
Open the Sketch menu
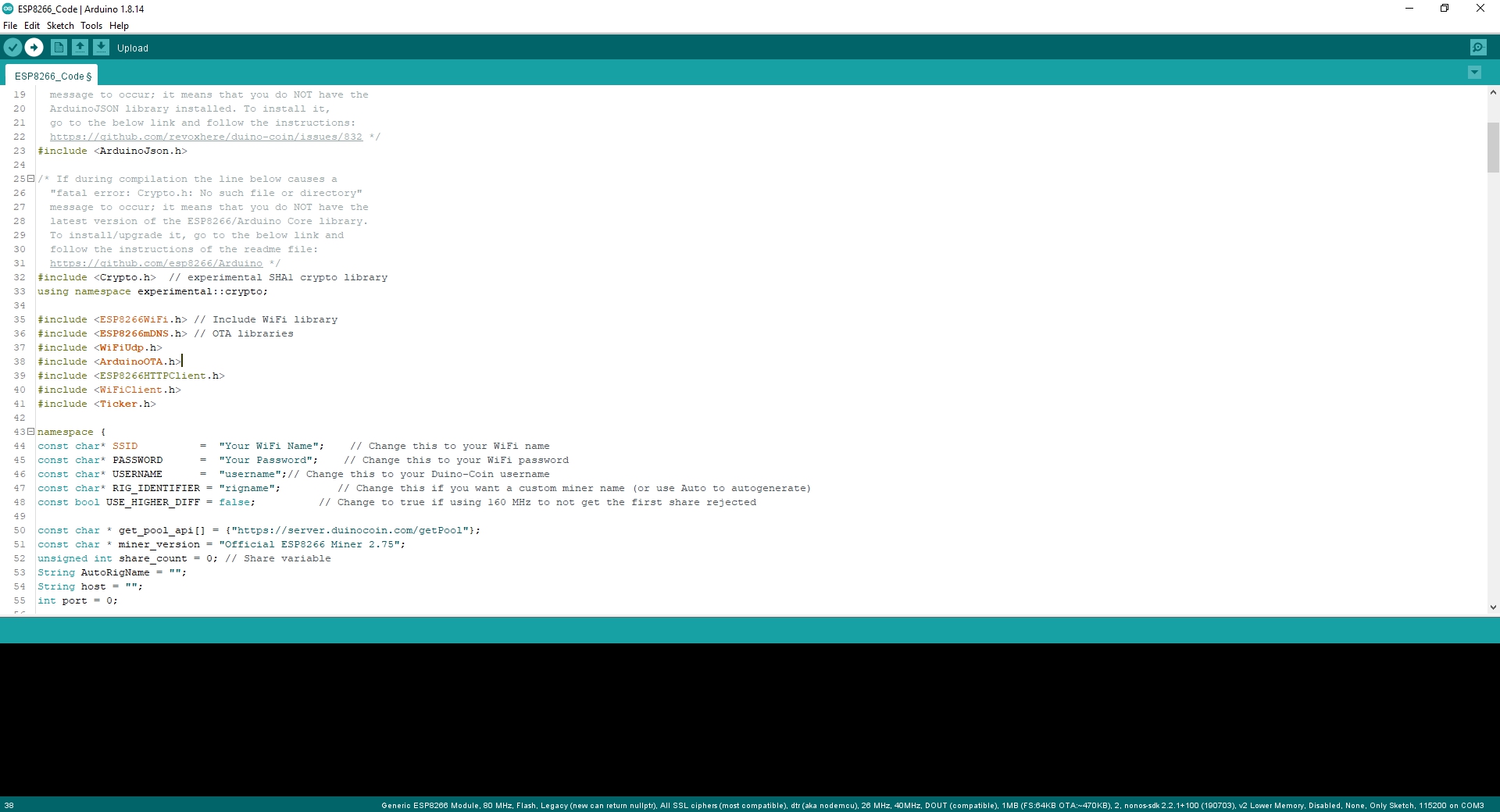click(60, 26)
